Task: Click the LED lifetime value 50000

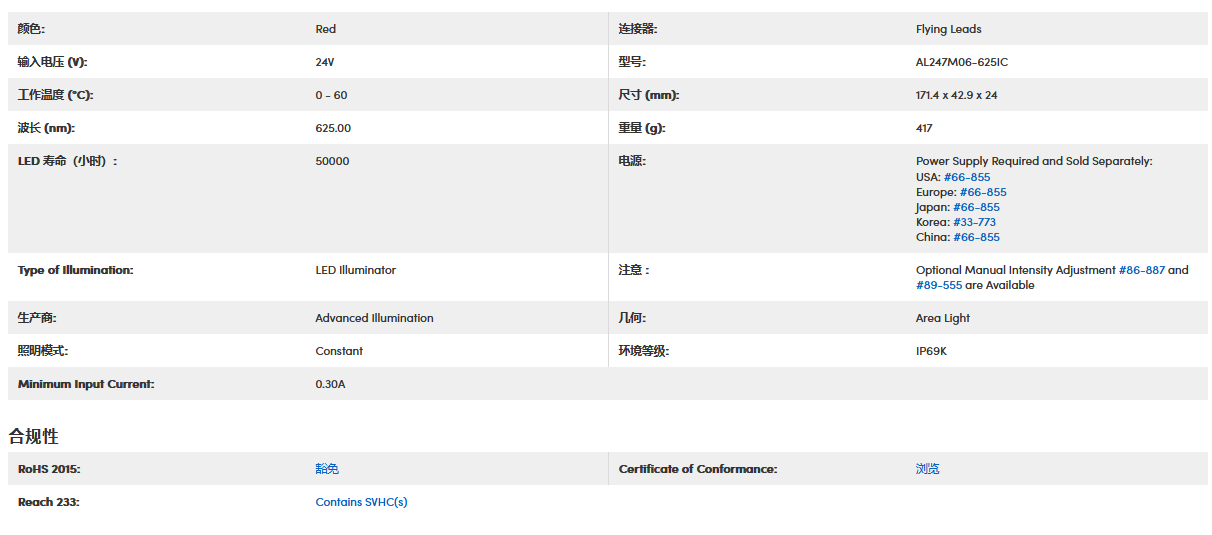Action: [x=332, y=161]
